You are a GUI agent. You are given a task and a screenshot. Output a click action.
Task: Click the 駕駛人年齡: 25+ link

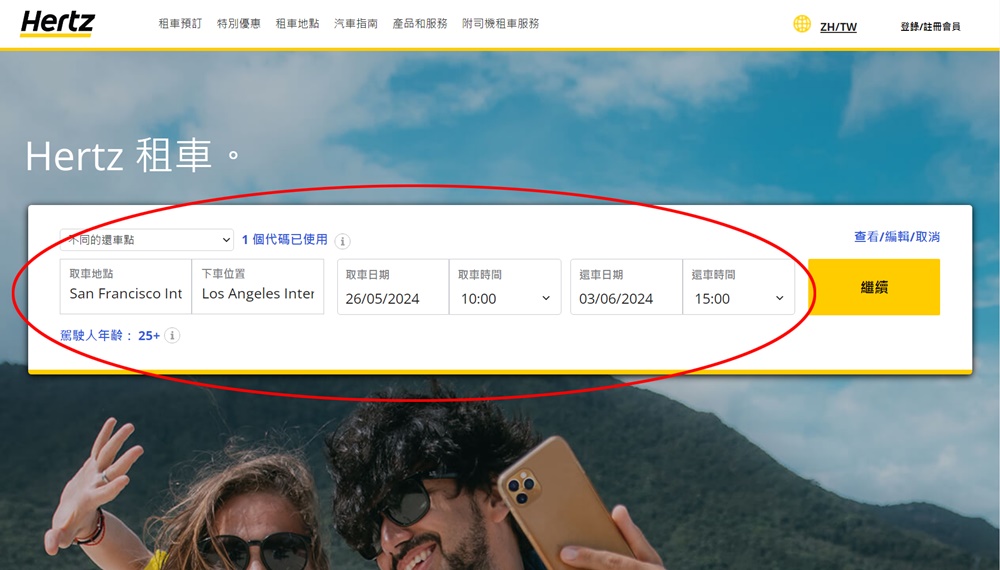tap(110, 335)
